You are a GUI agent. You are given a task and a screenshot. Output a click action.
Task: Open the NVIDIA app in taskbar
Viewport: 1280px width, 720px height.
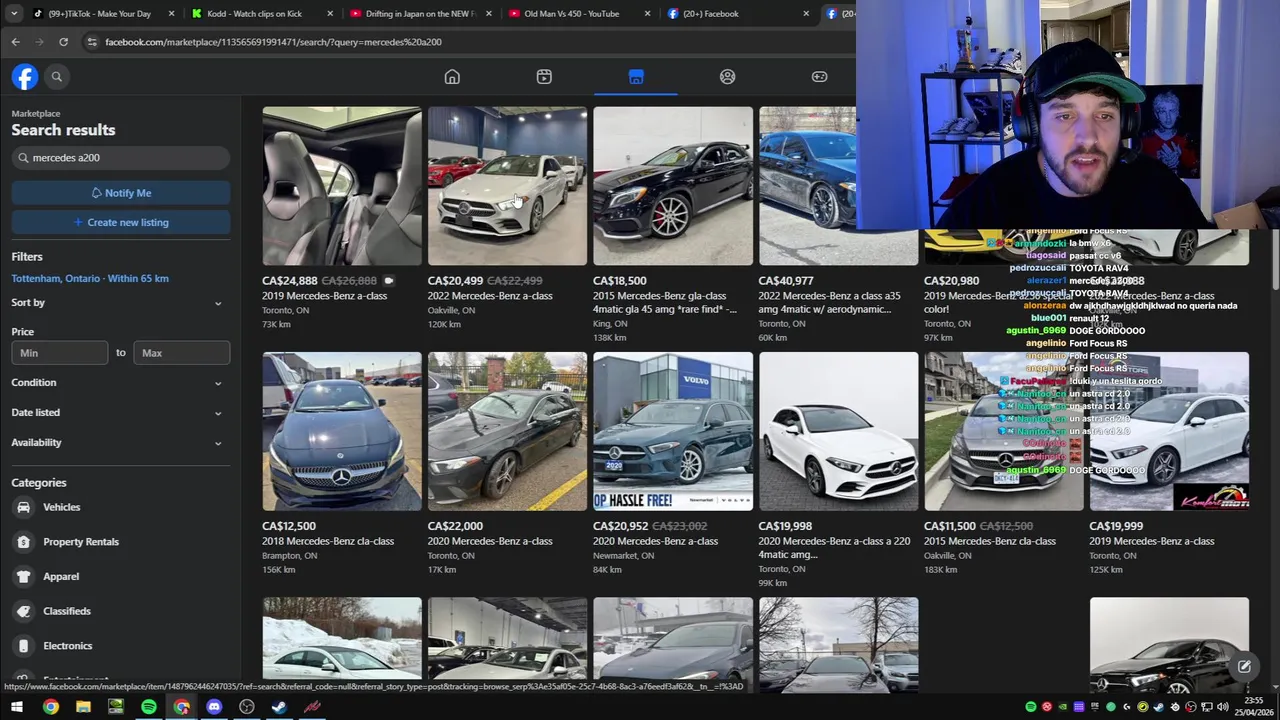116,707
